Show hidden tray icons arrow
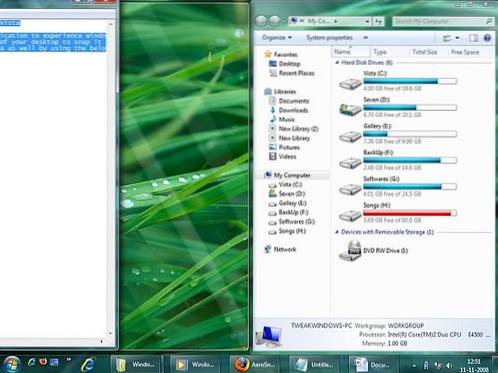This screenshot has height=373, width=498. (414, 366)
